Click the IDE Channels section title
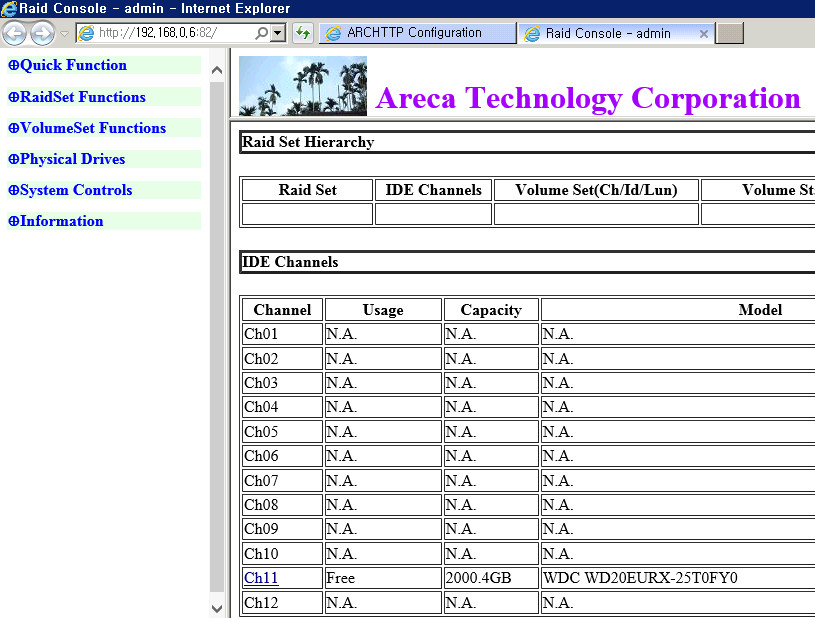Screen dimensions: 815x618 (x=291, y=261)
